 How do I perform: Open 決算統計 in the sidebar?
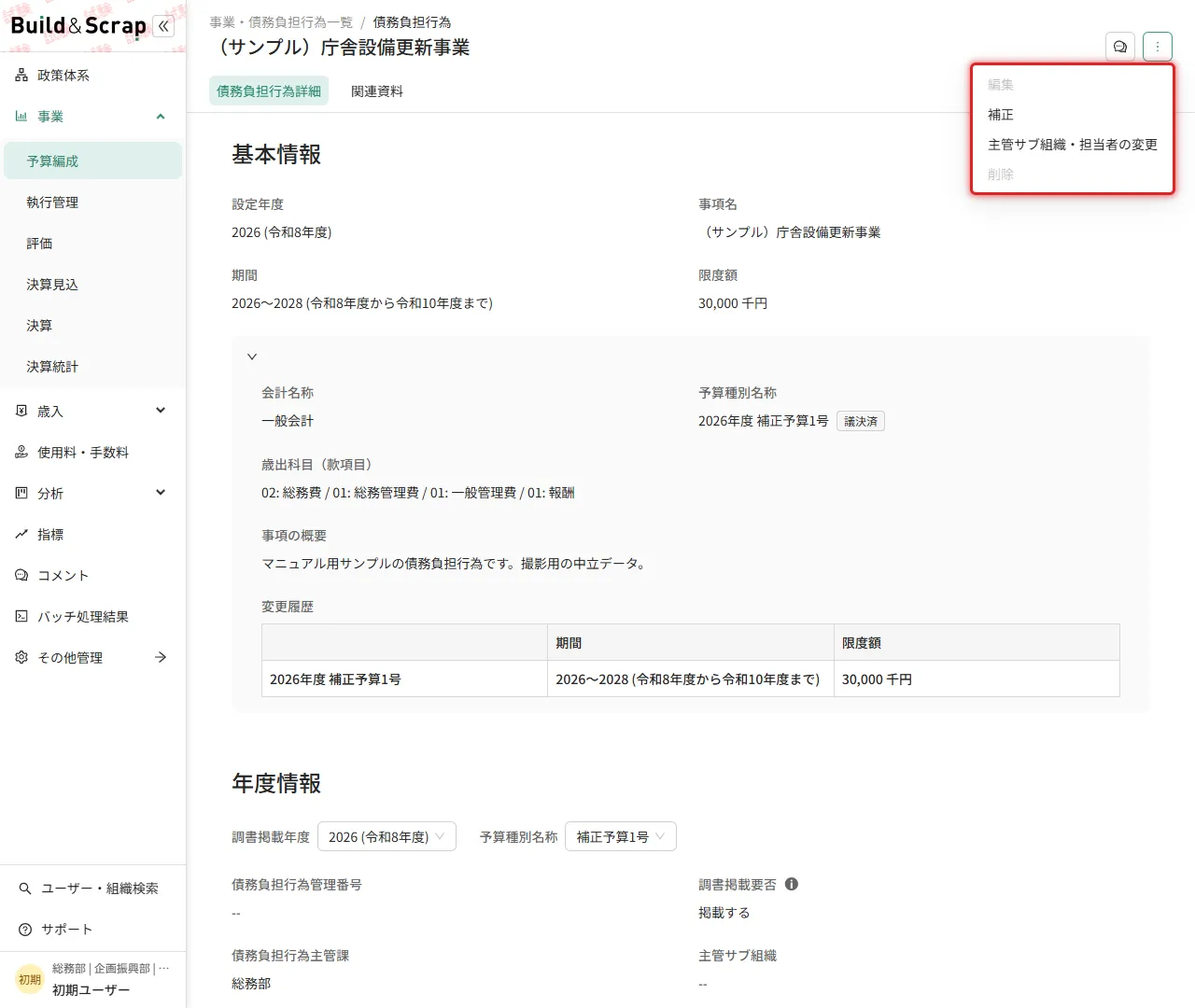pyautogui.click(x=92, y=367)
